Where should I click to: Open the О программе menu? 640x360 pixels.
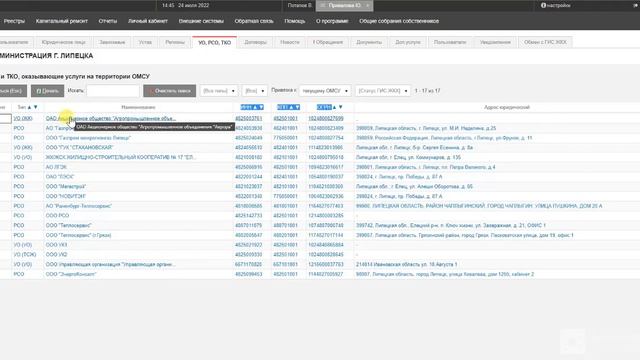[332, 21]
